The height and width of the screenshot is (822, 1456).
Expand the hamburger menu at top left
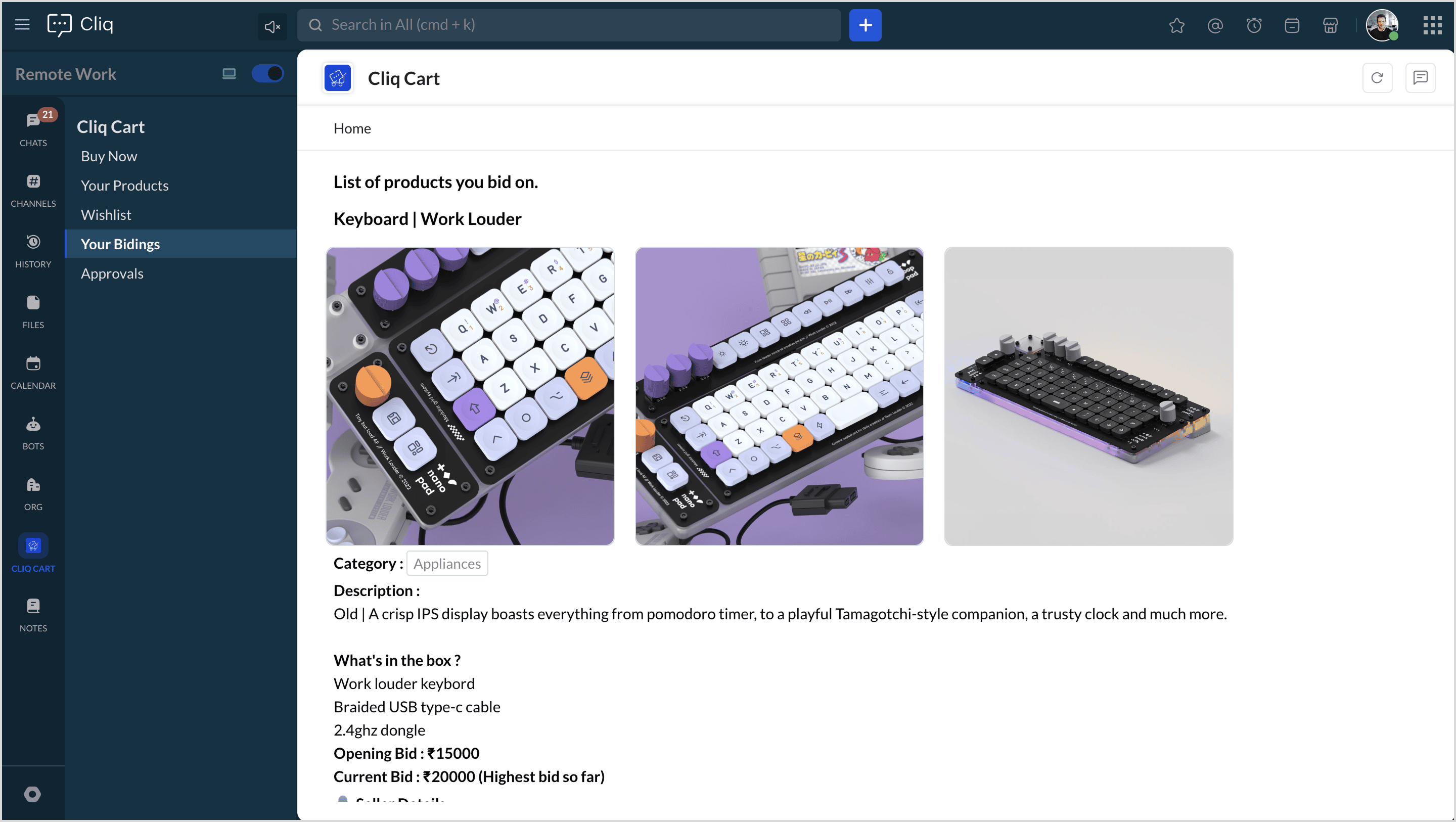tap(22, 24)
